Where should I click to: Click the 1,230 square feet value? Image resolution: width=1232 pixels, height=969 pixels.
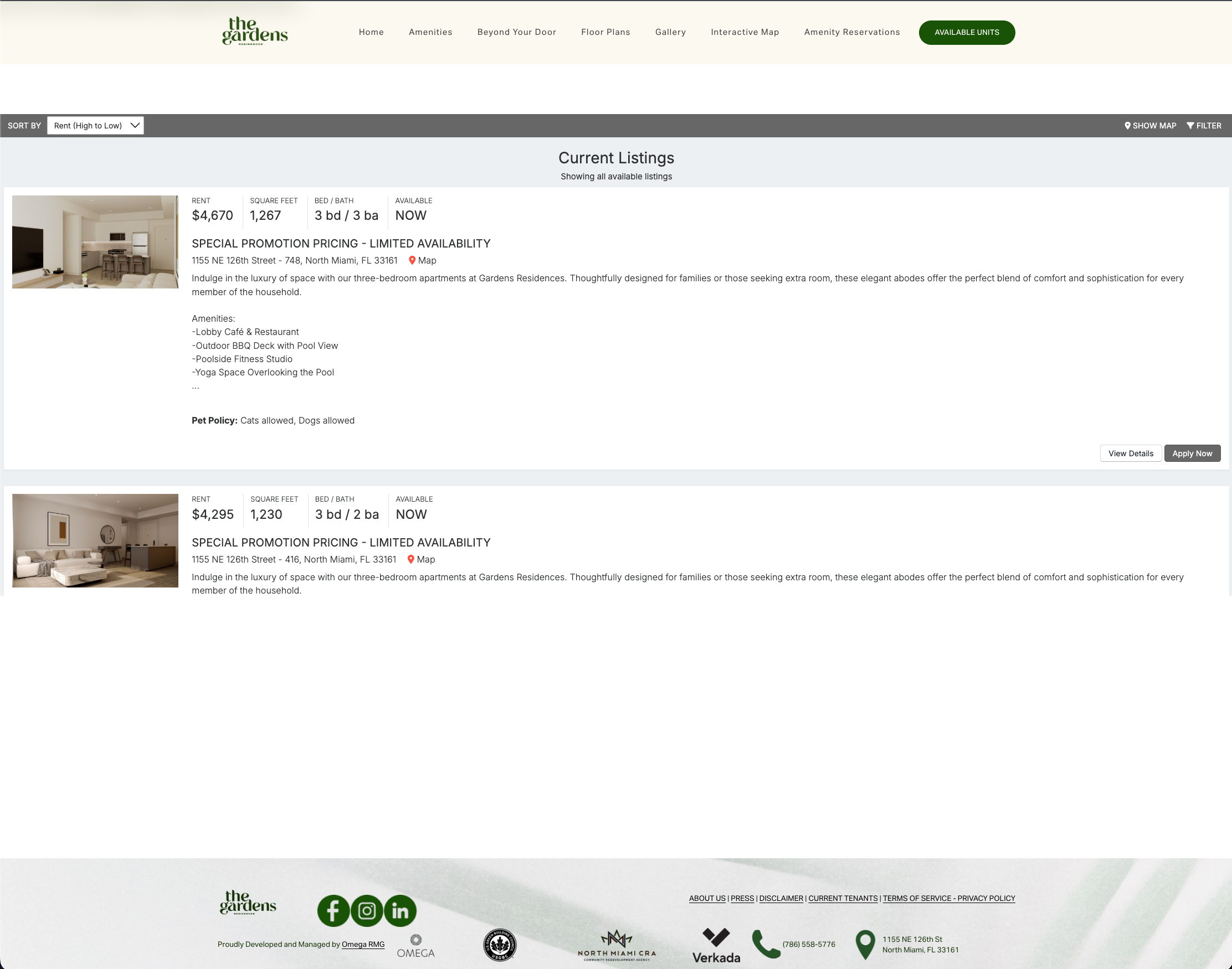[266, 514]
